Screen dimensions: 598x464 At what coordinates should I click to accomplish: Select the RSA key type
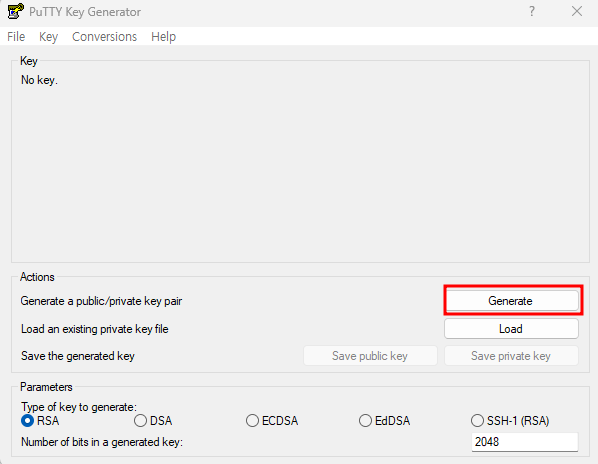(40, 421)
